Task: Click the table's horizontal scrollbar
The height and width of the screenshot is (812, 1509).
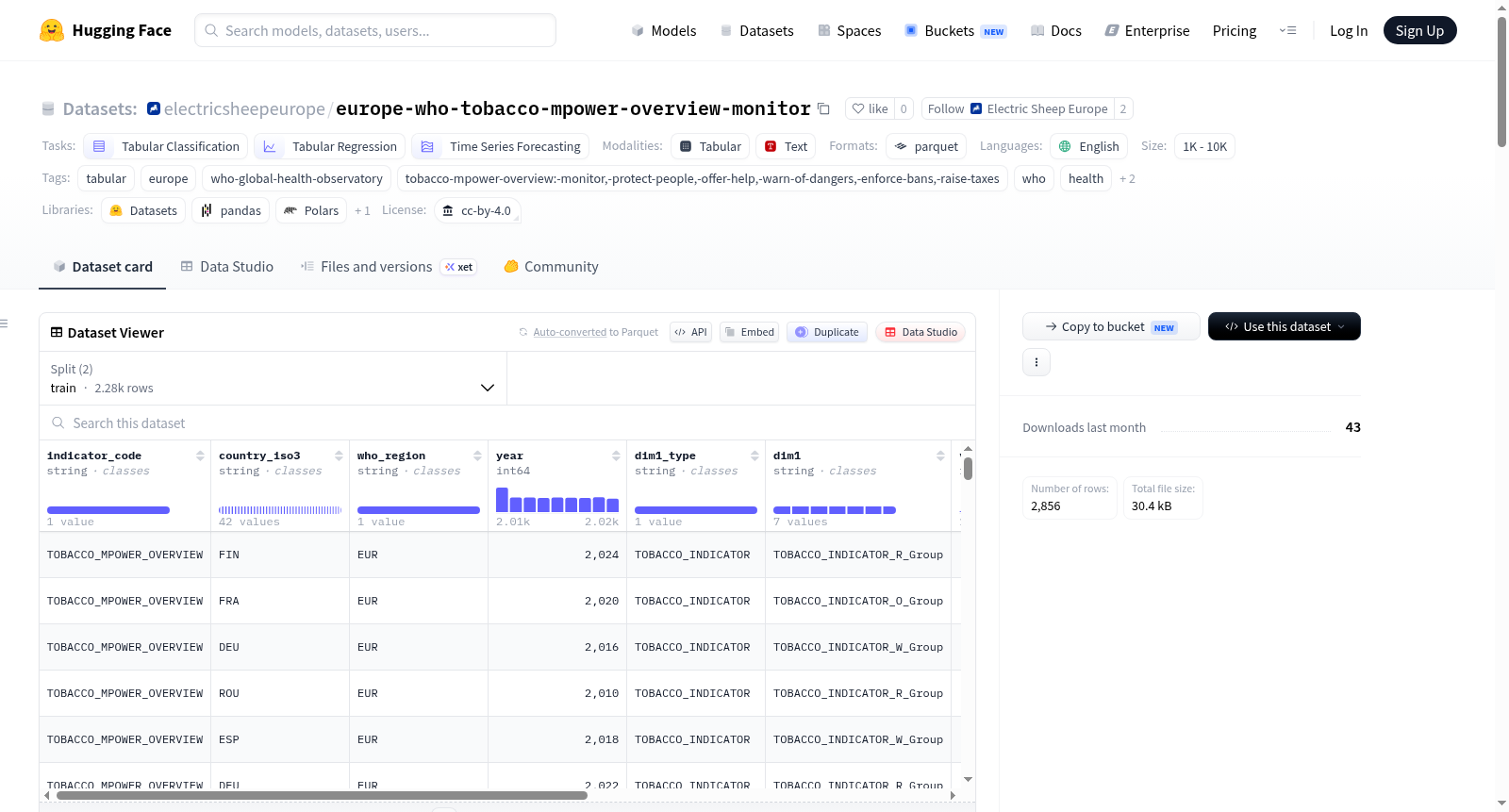Action: pos(322,796)
